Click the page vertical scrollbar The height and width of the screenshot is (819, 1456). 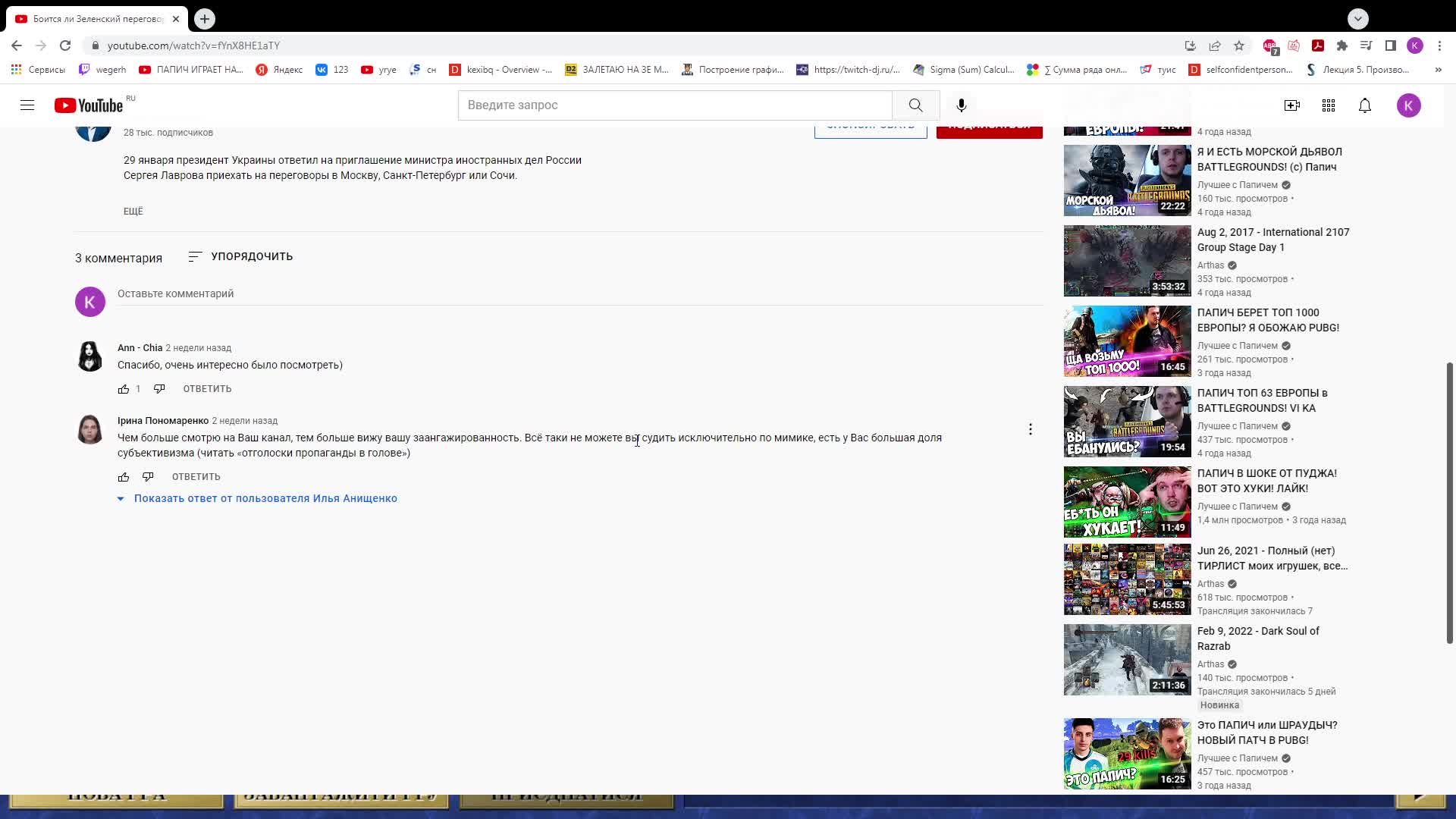tap(1449, 503)
